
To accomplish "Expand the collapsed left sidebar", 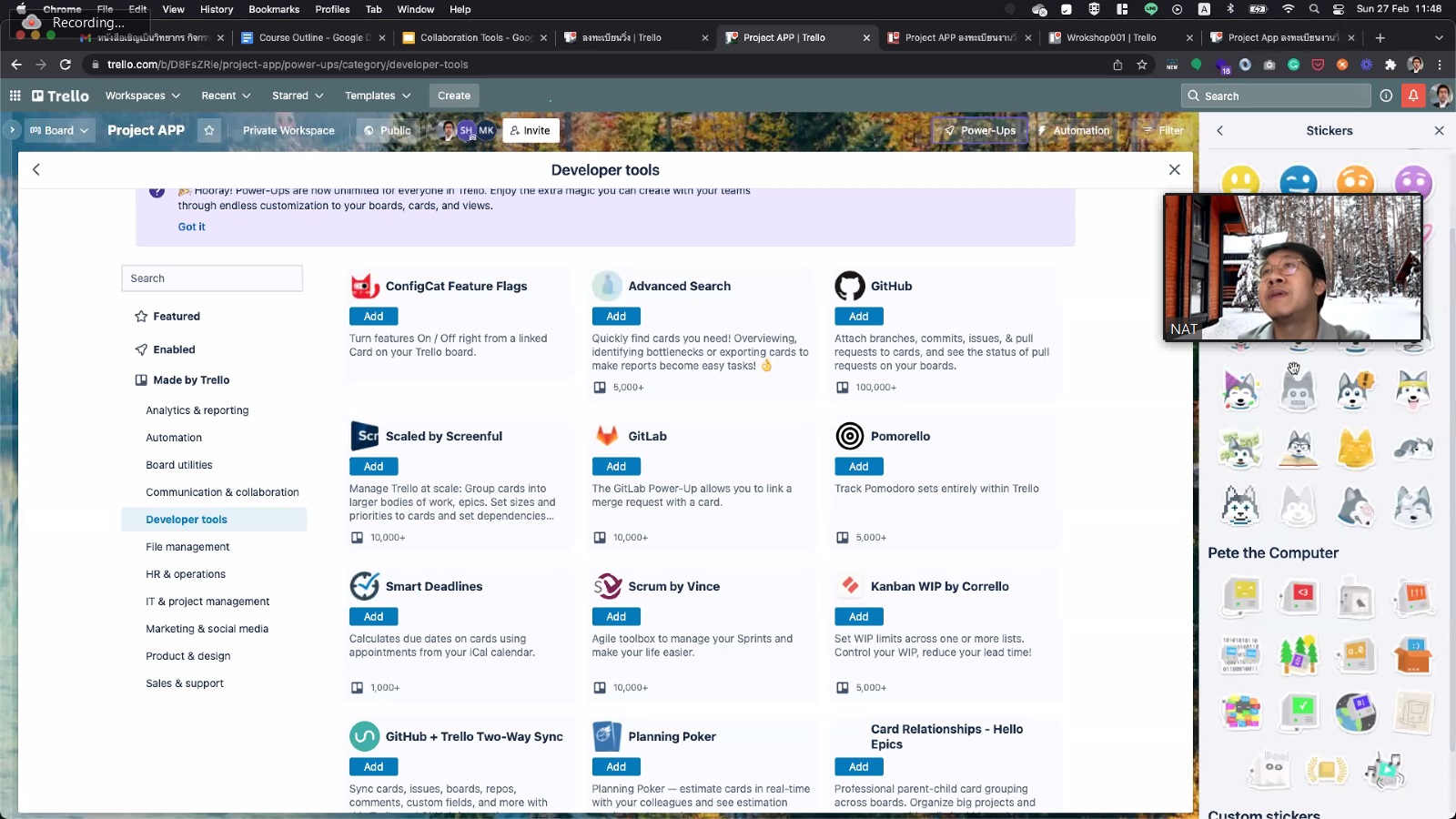I will [12, 130].
